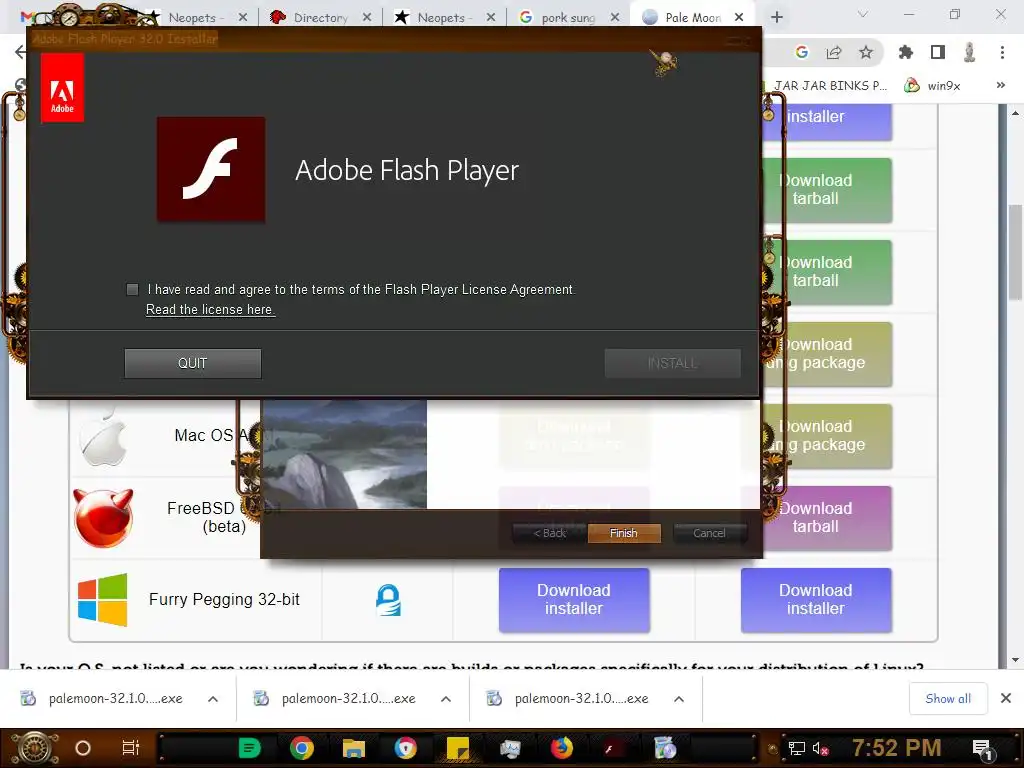1024x768 pixels.
Task: Open the 'JAR JAR BINKS P...' bookmark
Action: tap(829, 86)
